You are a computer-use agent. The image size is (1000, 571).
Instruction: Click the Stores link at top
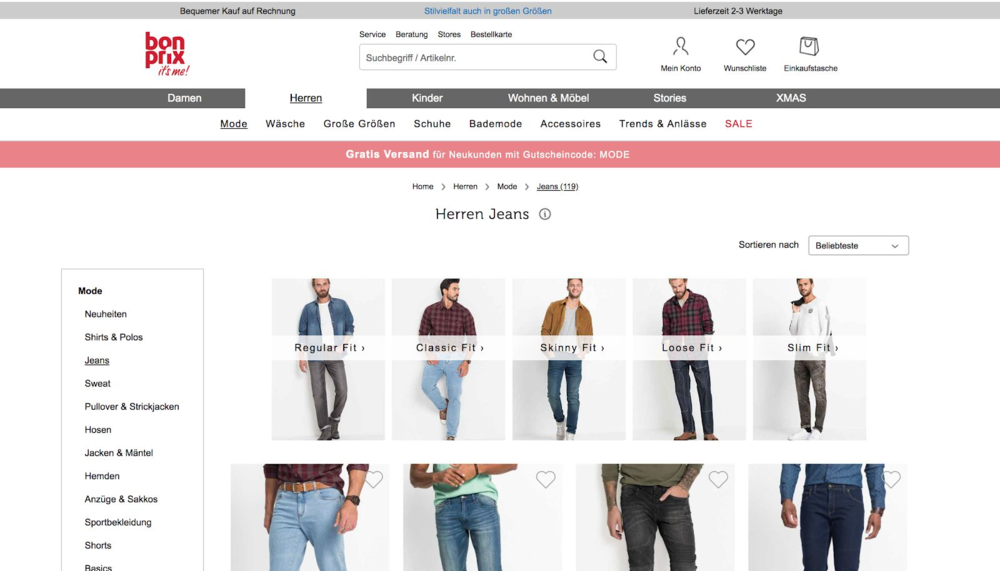[x=449, y=34]
